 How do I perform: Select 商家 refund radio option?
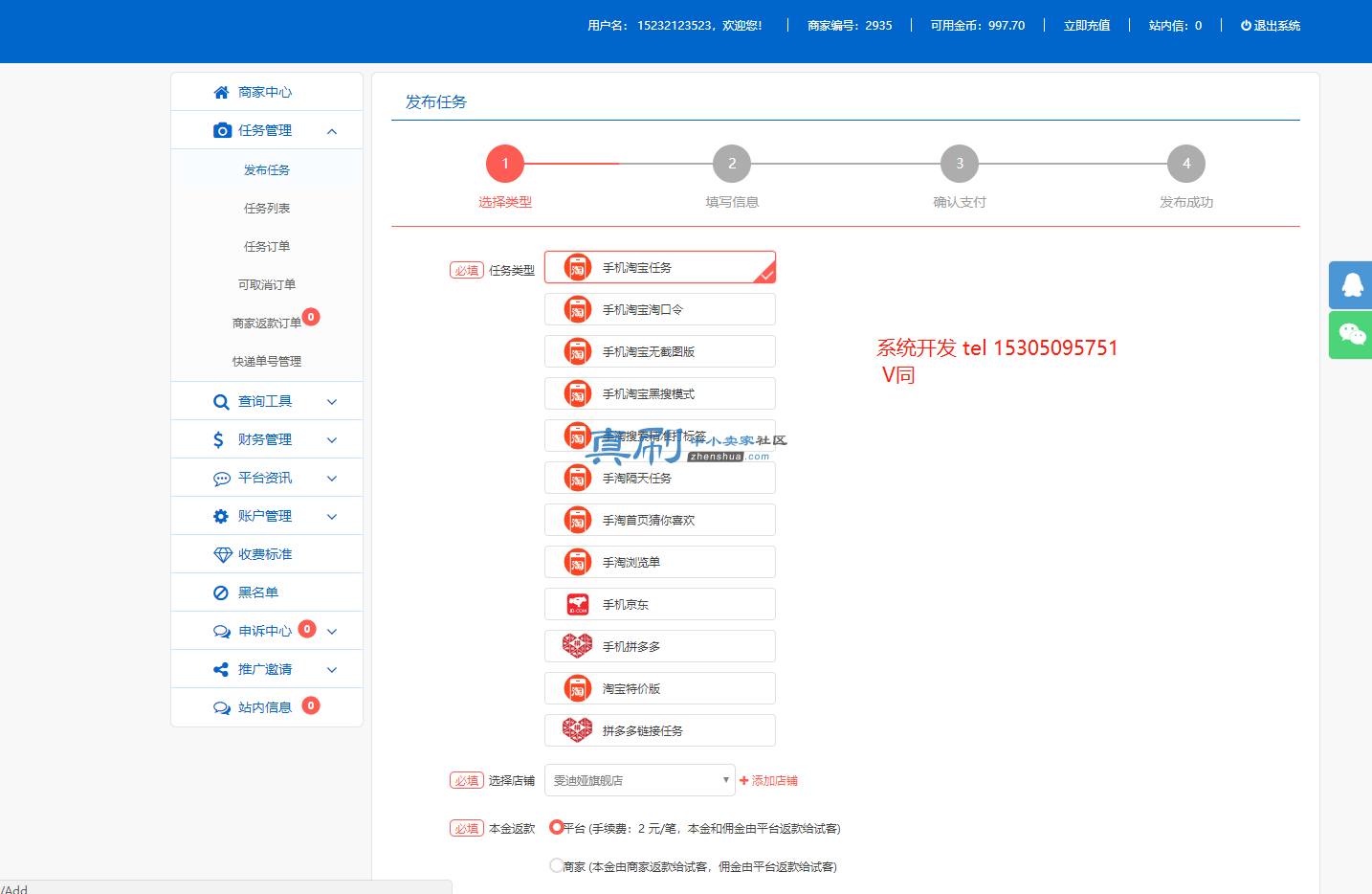pyautogui.click(x=556, y=865)
